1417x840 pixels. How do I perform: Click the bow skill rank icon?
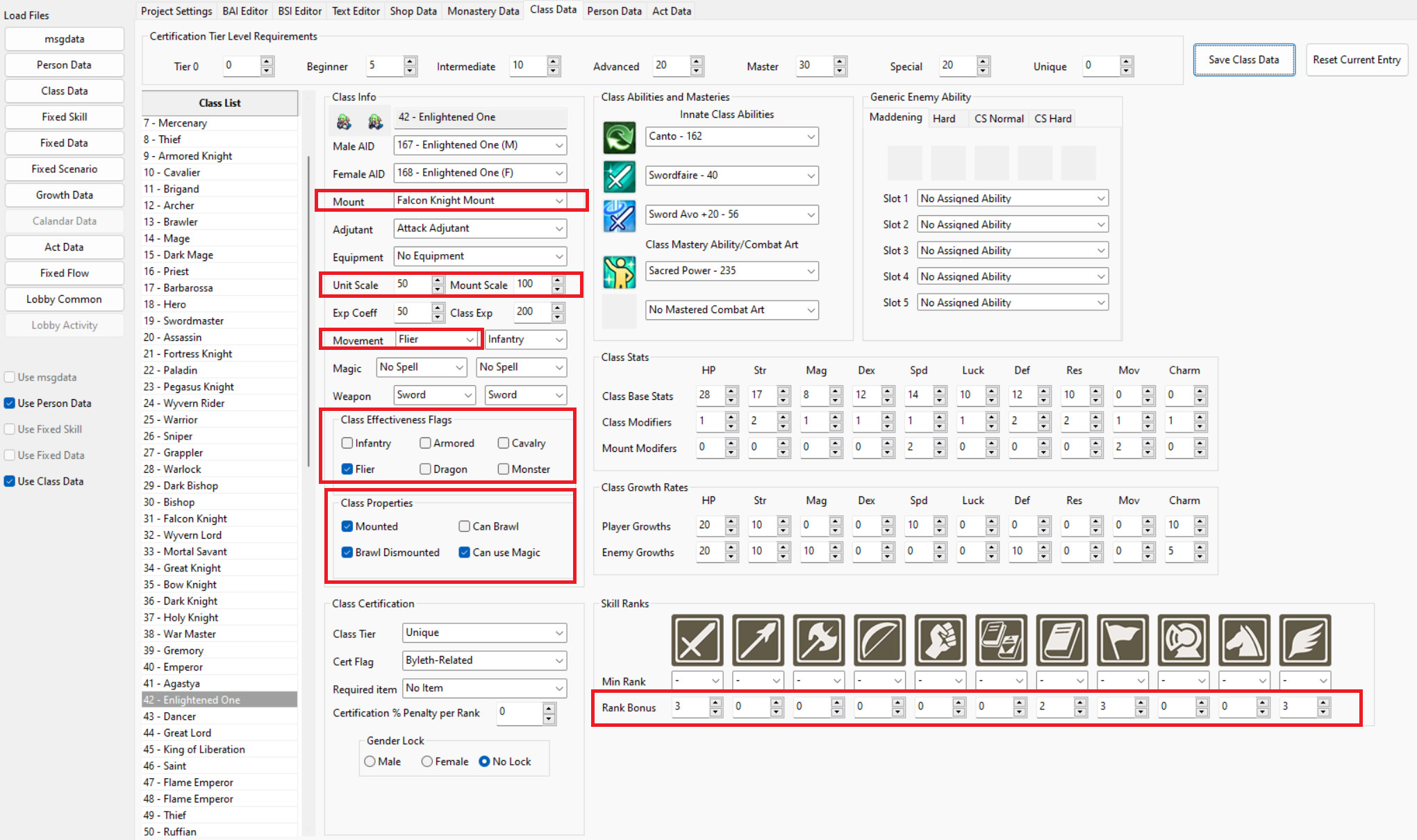pyautogui.click(x=879, y=639)
